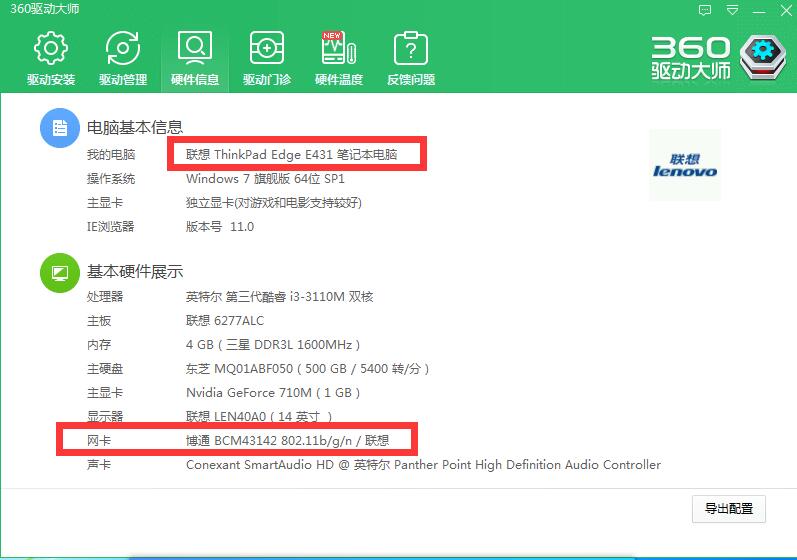The height and width of the screenshot is (560, 797).
Task: Open the 反馈问题 clipboard question icon
Action: click(x=411, y=58)
